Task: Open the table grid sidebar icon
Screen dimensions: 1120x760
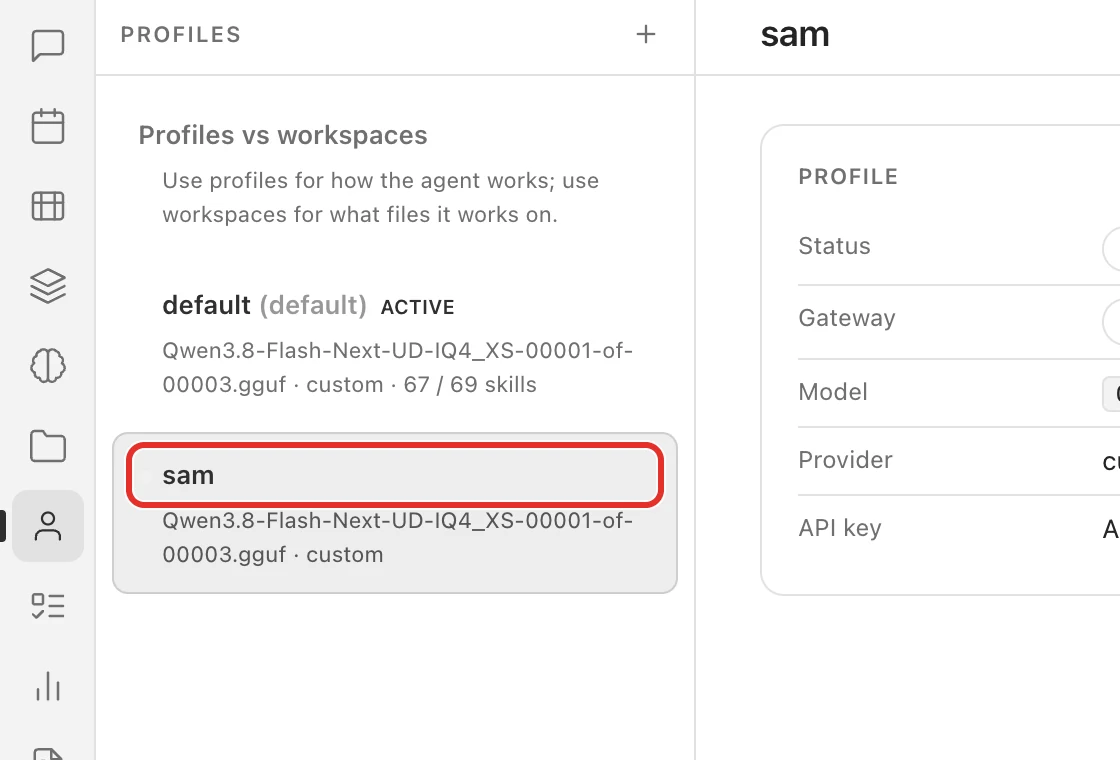Action: [48, 206]
